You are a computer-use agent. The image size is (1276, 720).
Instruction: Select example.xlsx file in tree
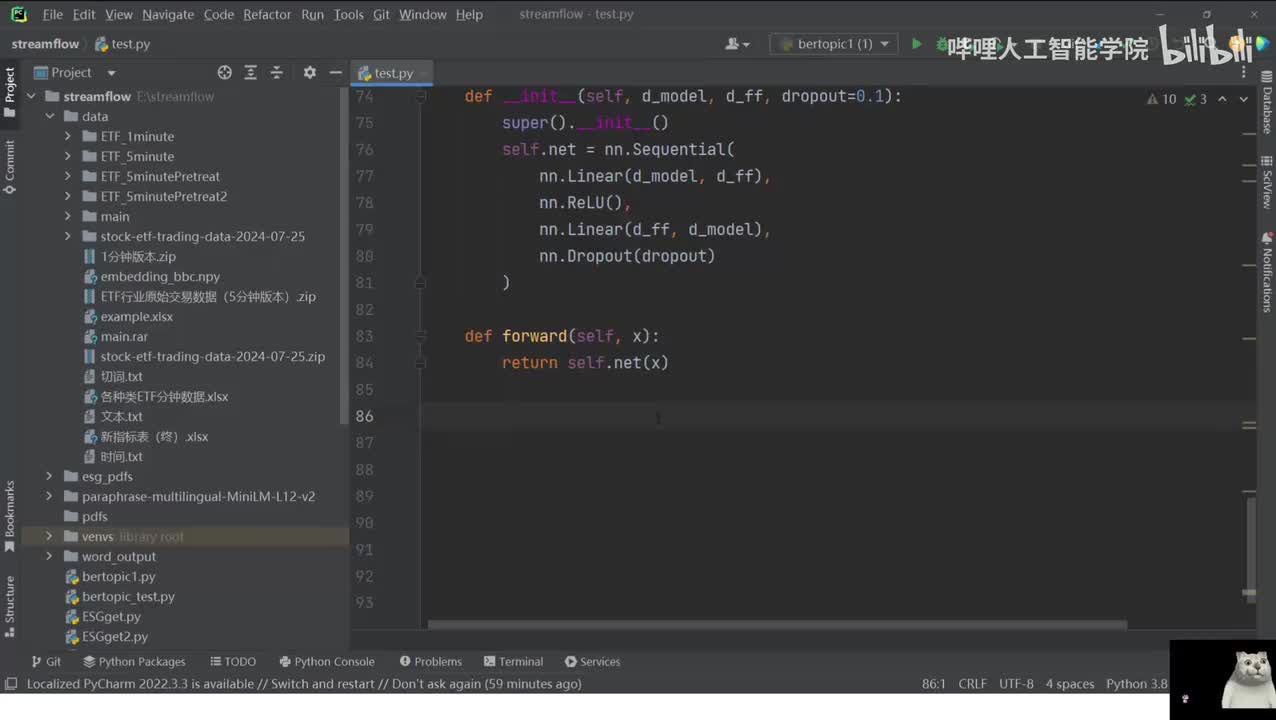tap(137, 317)
